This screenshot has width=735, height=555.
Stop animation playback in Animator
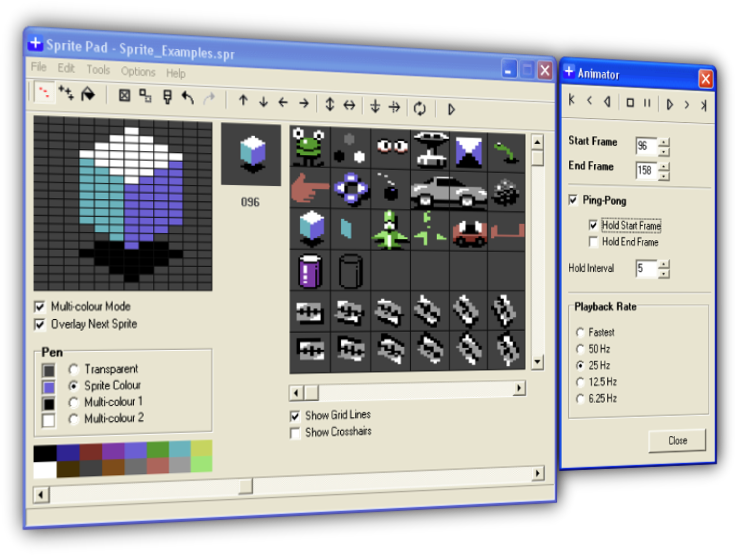pyautogui.click(x=630, y=102)
